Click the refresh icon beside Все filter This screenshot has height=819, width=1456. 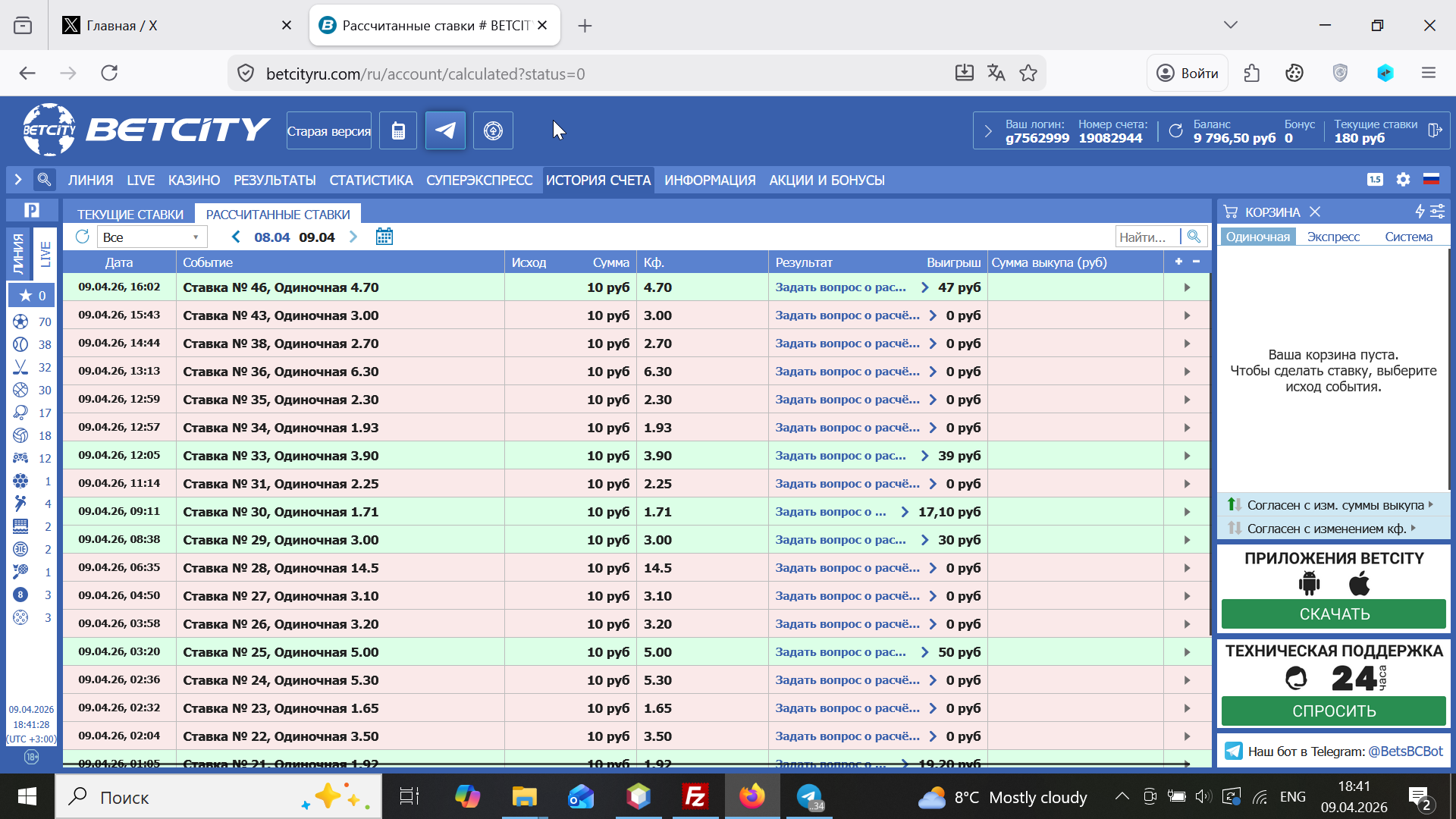tap(82, 237)
